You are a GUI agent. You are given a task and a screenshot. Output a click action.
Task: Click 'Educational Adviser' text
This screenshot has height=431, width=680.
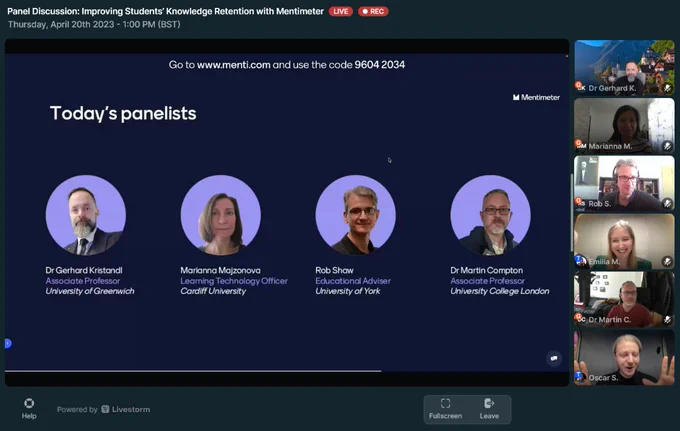(x=353, y=281)
